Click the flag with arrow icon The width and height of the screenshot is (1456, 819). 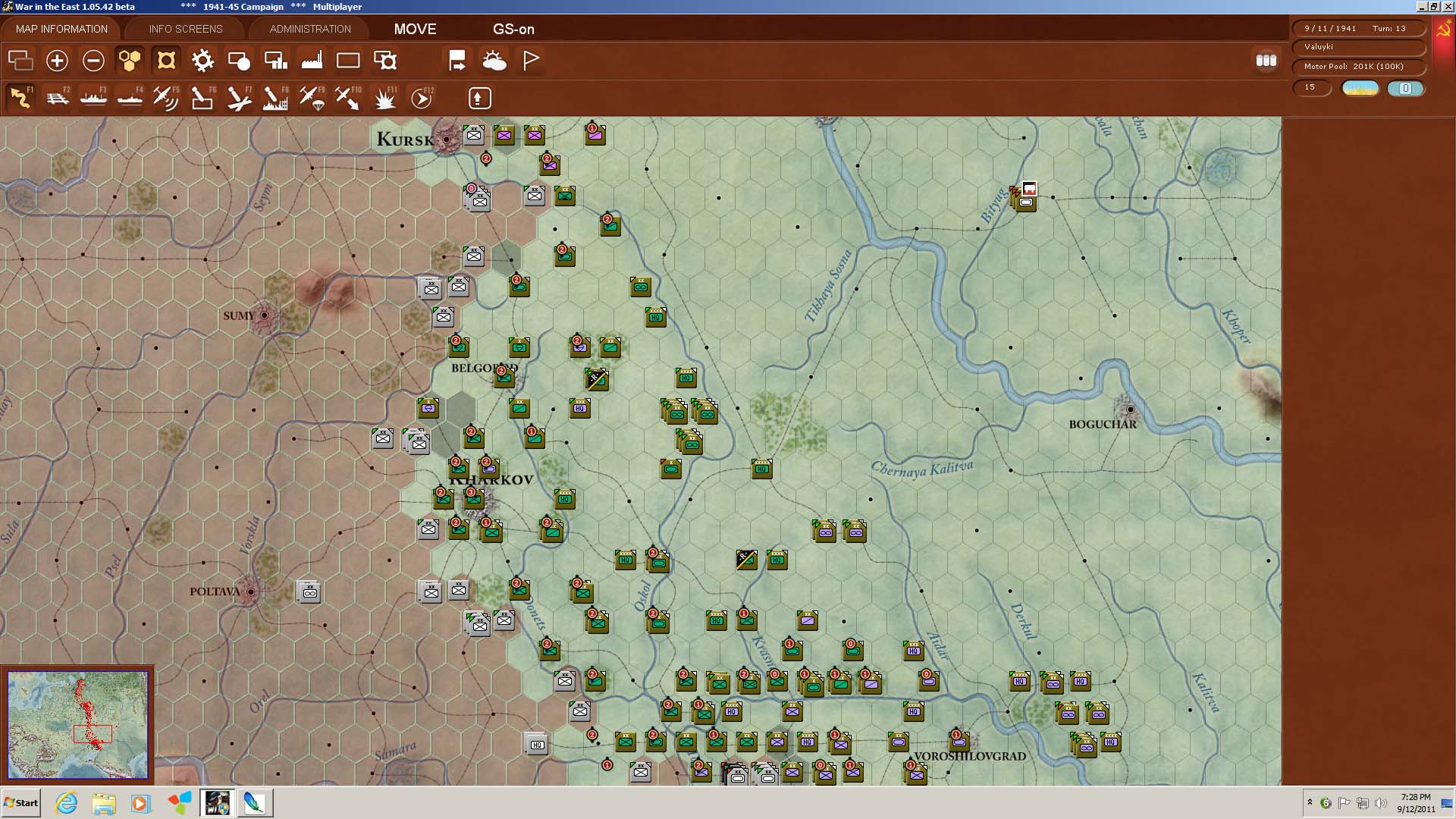[x=457, y=61]
